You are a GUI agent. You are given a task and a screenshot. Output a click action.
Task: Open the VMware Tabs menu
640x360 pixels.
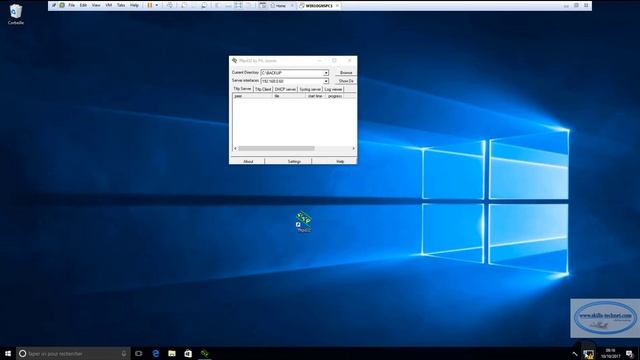(121, 5)
